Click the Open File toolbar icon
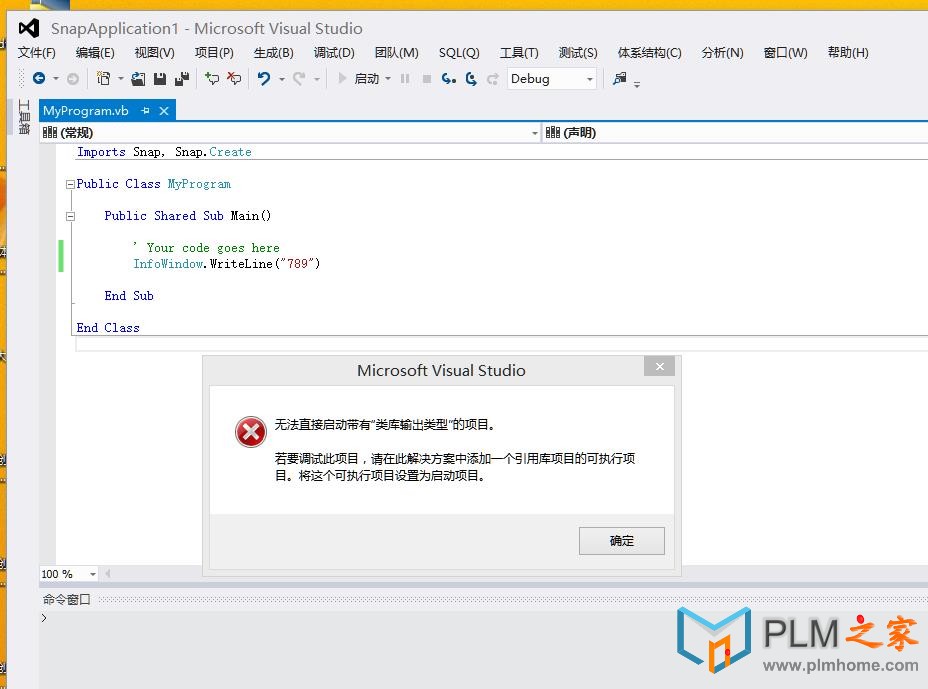 coord(138,79)
